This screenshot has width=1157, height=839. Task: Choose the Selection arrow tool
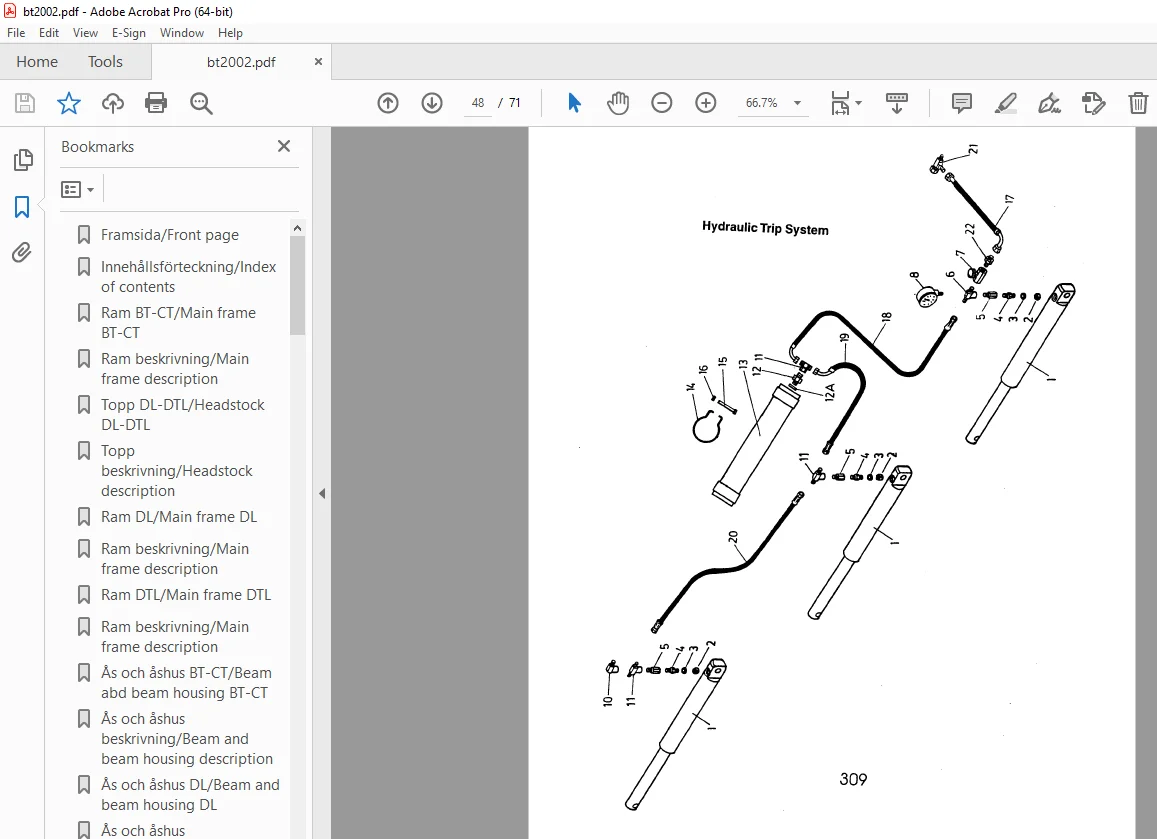pyautogui.click(x=574, y=103)
